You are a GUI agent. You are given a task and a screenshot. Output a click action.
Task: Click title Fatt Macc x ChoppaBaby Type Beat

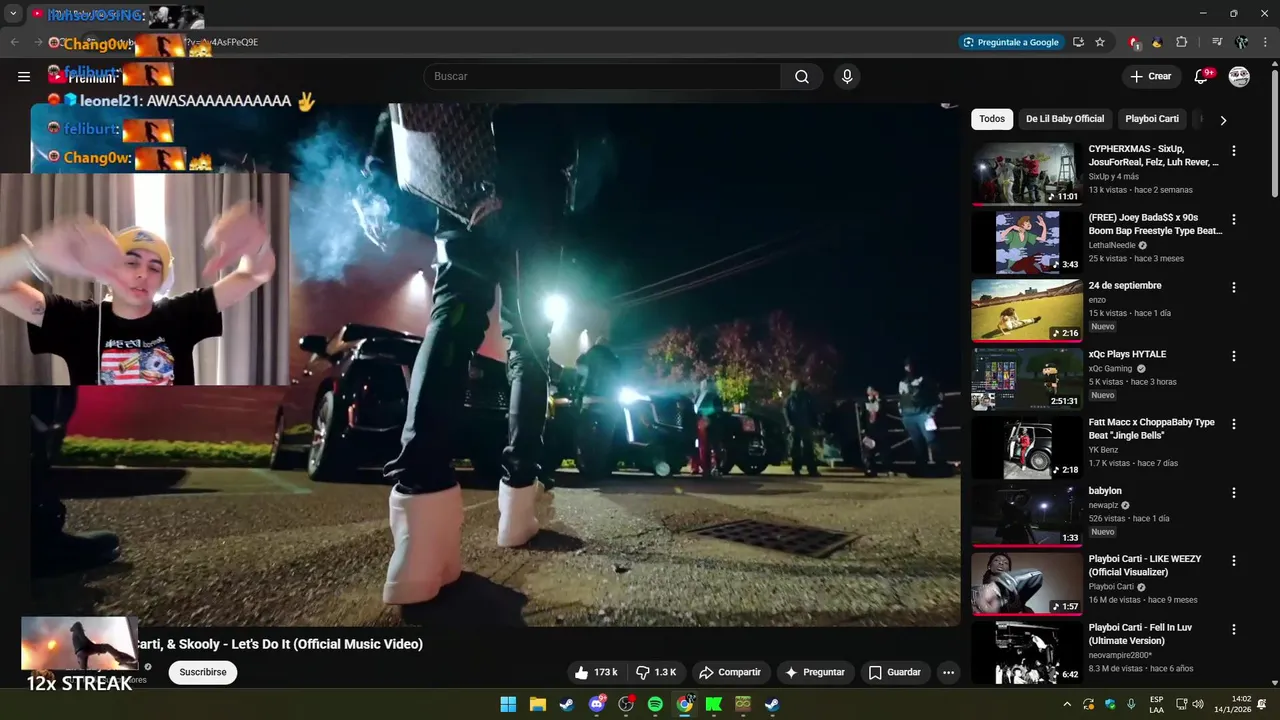tap(1152, 429)
